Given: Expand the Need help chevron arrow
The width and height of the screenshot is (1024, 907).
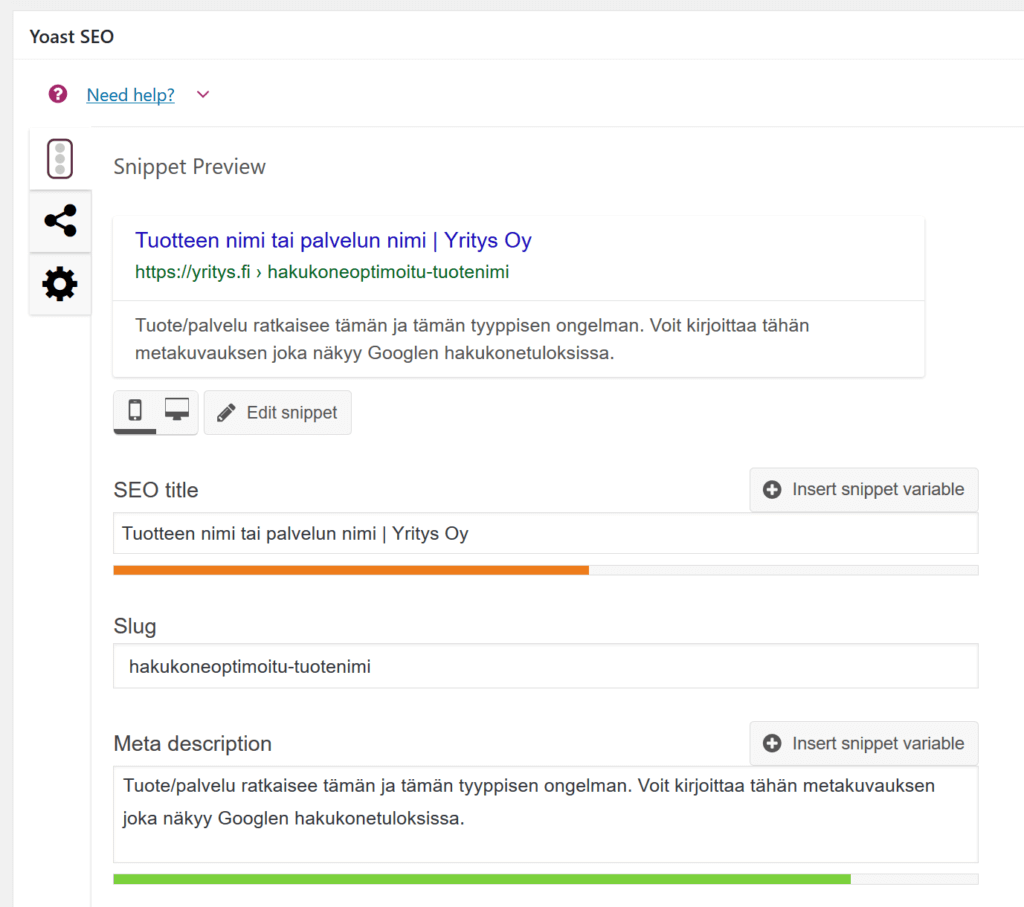Looking at the screenshot, I should pyautogui.click(x=203, y=95).
